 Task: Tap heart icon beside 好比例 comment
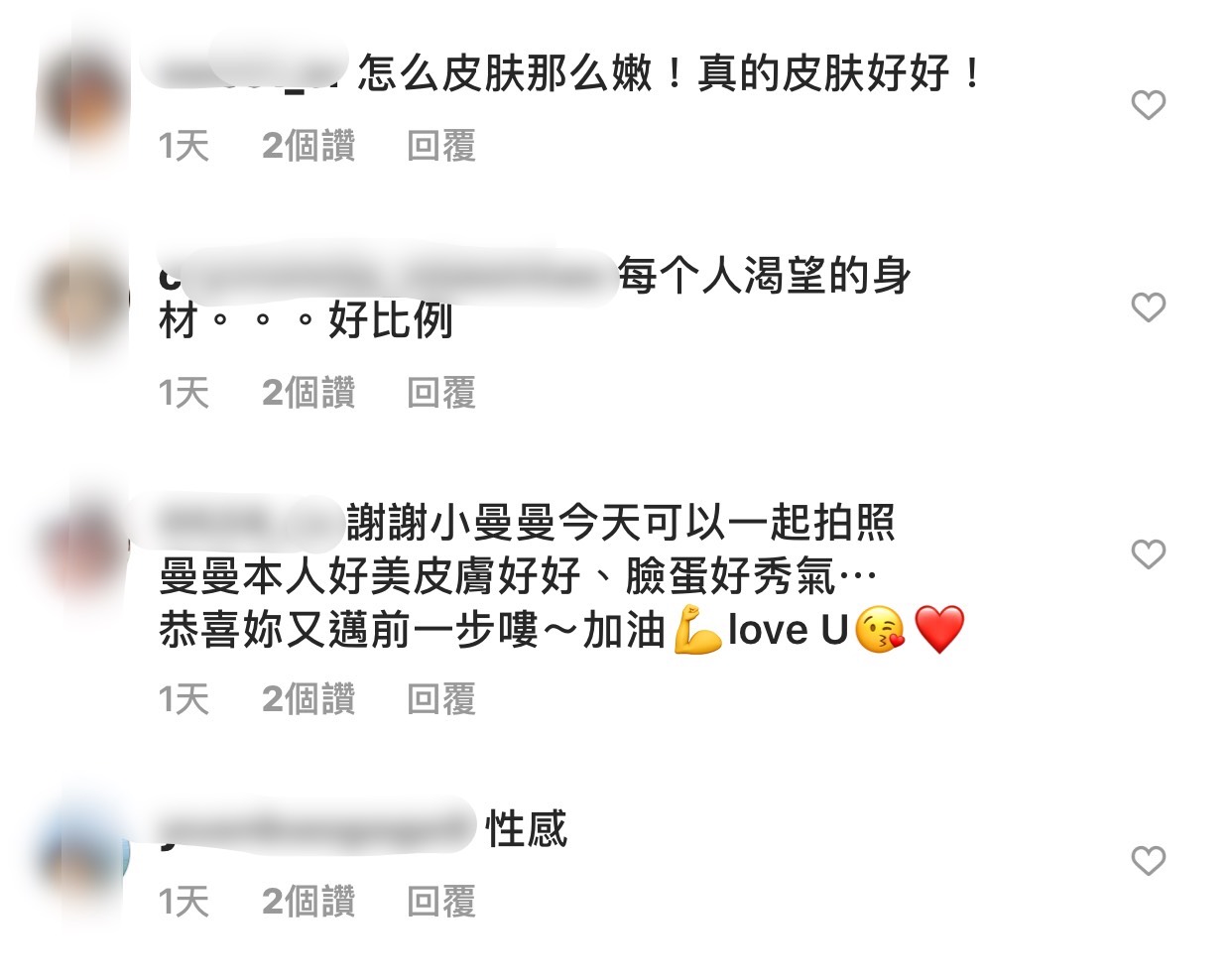(x=1148, y=306)
